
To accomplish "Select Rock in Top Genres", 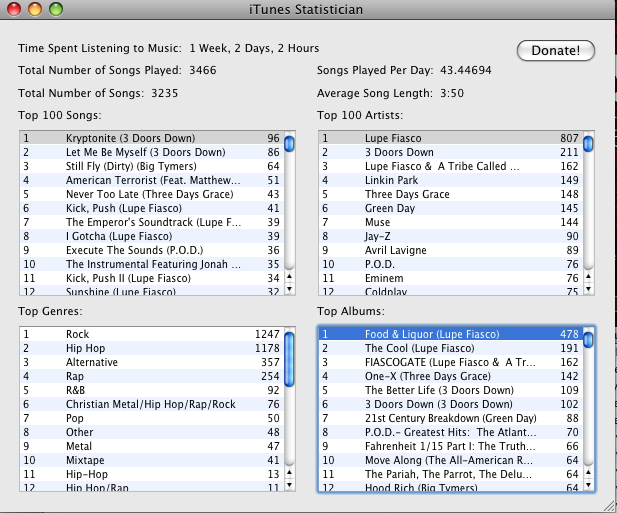I will pos(152,334).
